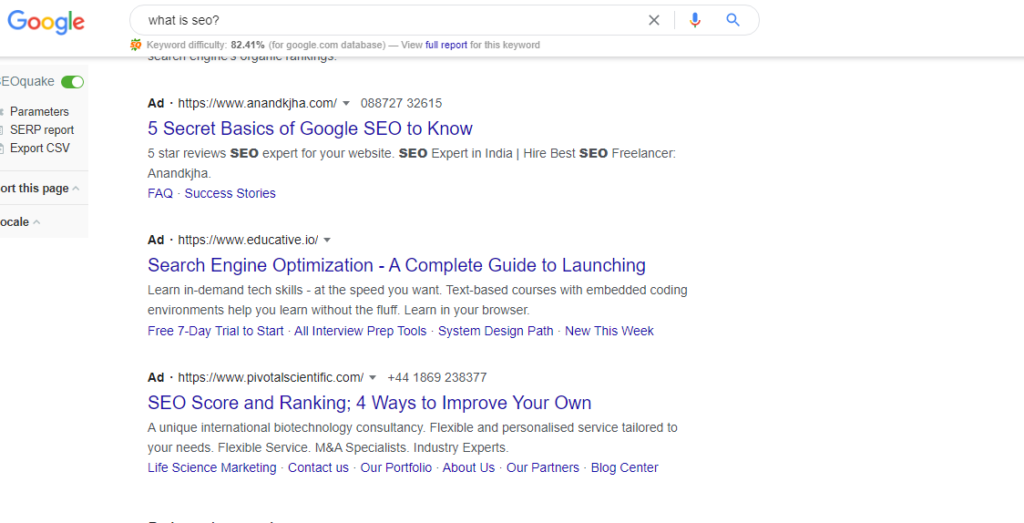Start voice search with microphone icon
Viewport: 1024px width, 523px height.
[695, 20]
